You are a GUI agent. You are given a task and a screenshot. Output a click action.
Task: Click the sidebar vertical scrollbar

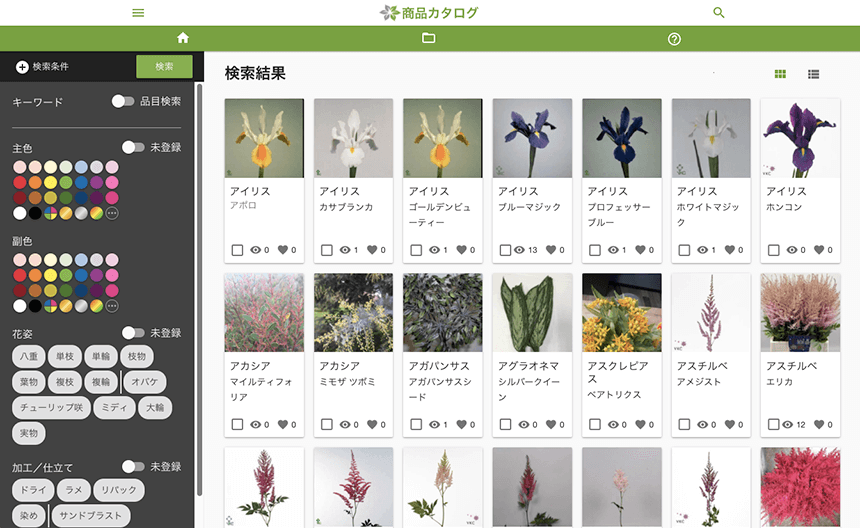tap(200, 289)
